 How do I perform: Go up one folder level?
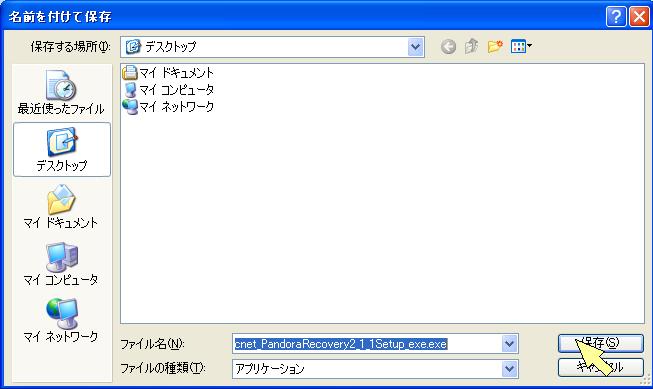[x=471, y=46]
